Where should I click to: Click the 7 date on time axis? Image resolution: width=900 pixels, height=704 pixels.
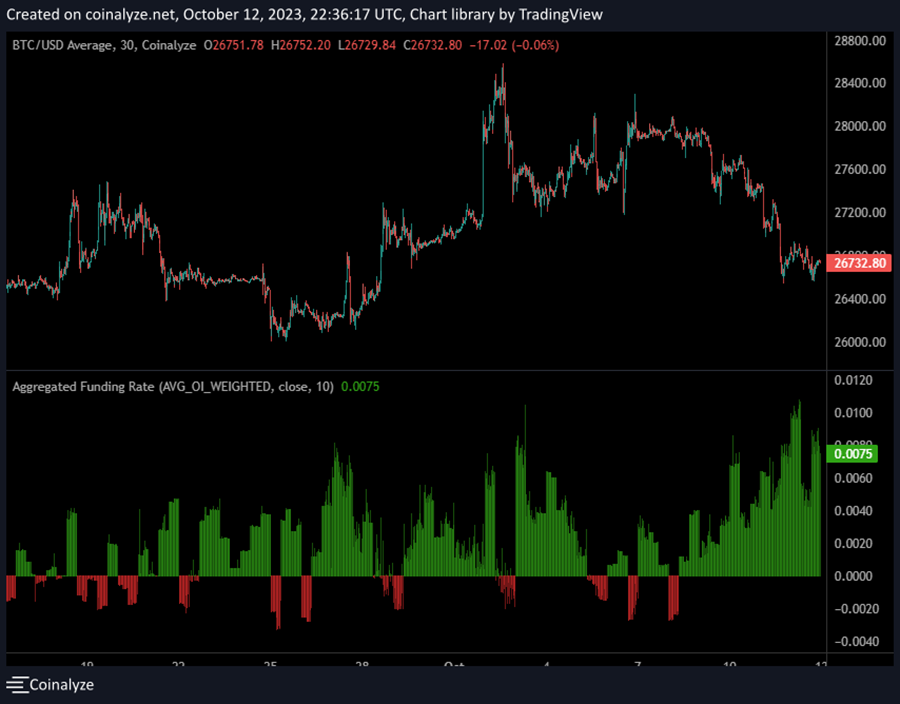point(637,664)
